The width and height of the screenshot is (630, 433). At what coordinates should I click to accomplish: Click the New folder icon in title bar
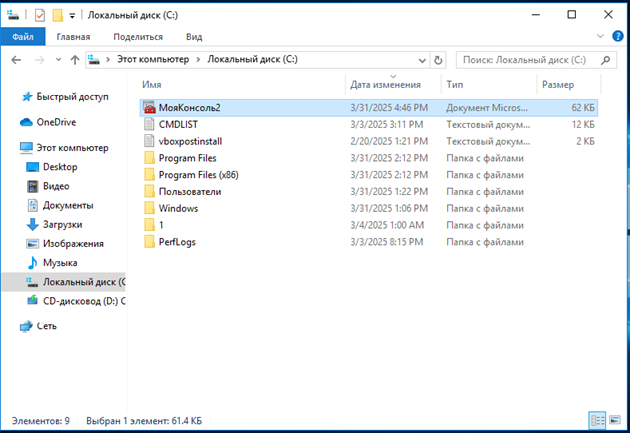coord(58,15)
